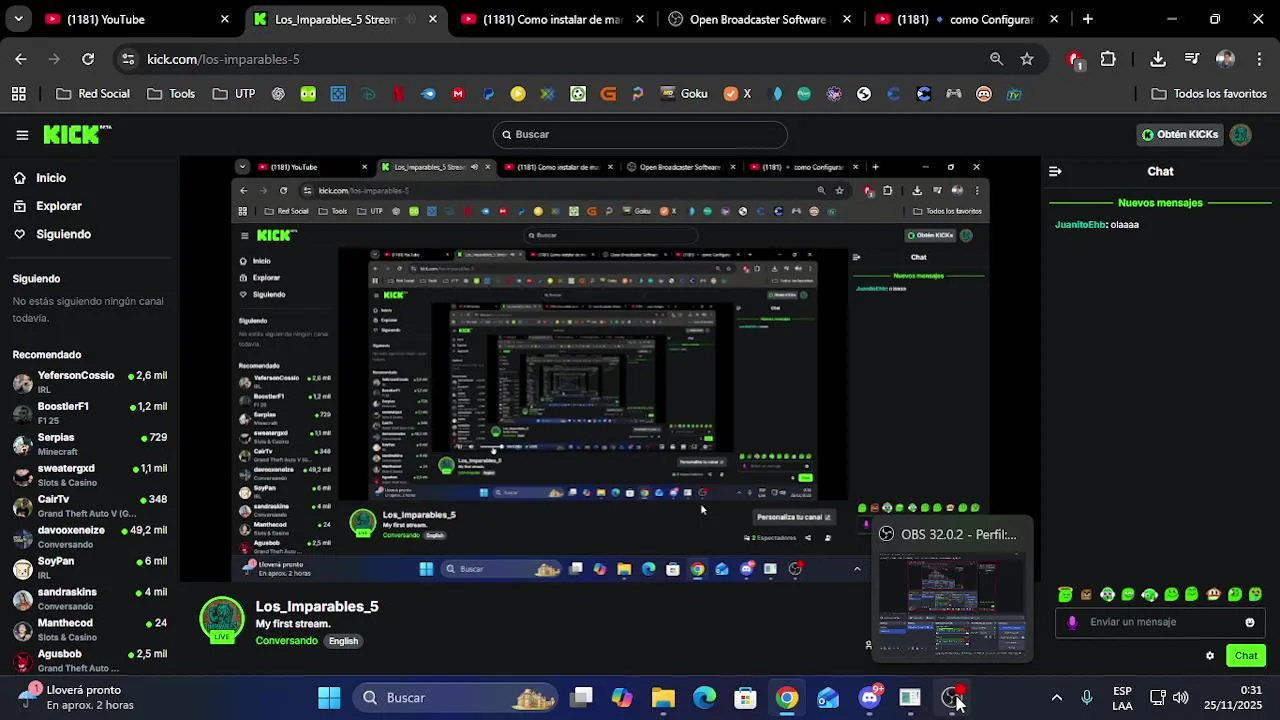
Task: Open the OBS Studio taskbar icon
Action: tap(951, 698)
